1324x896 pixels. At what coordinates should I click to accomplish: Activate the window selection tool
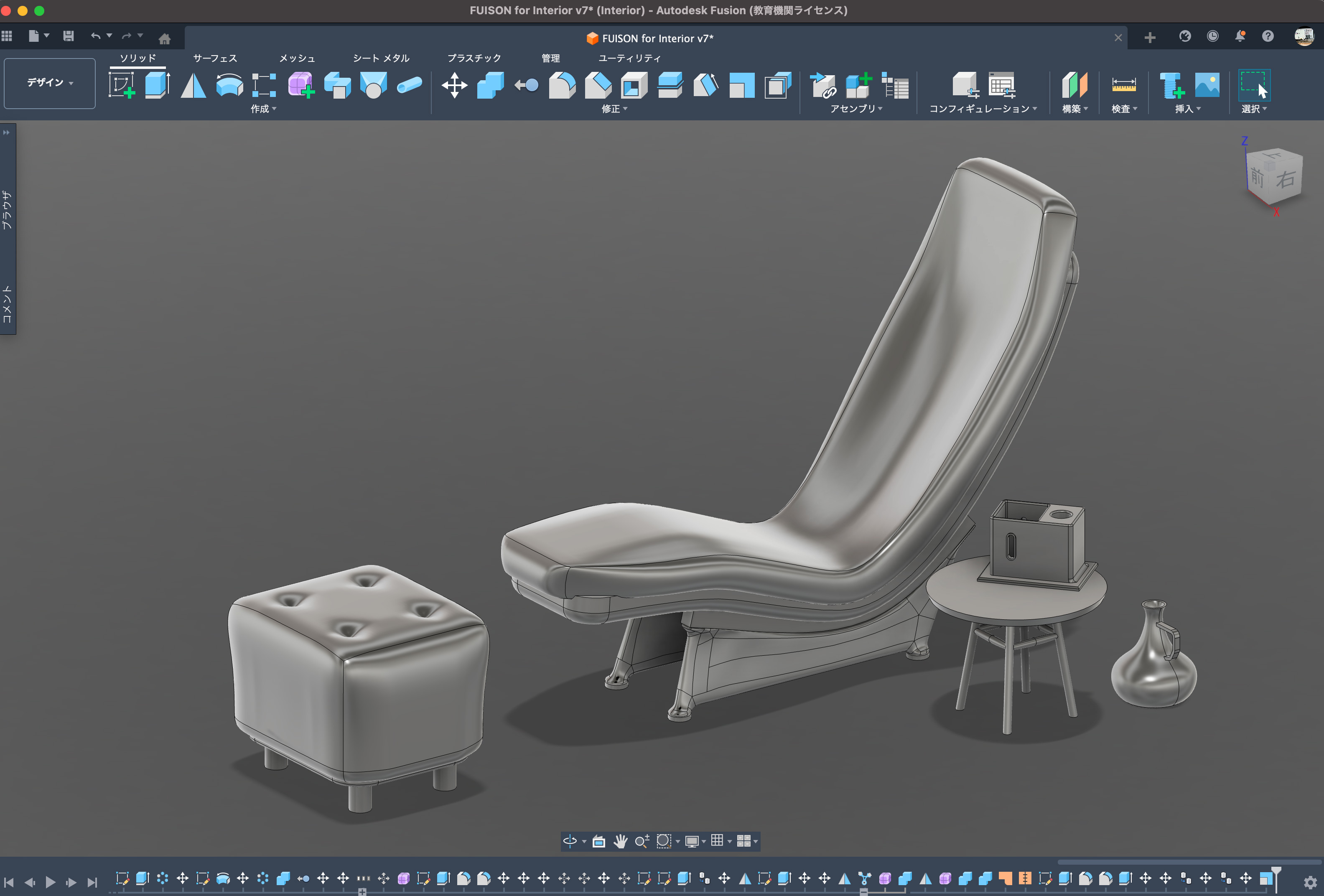[x=1253, y=85]
